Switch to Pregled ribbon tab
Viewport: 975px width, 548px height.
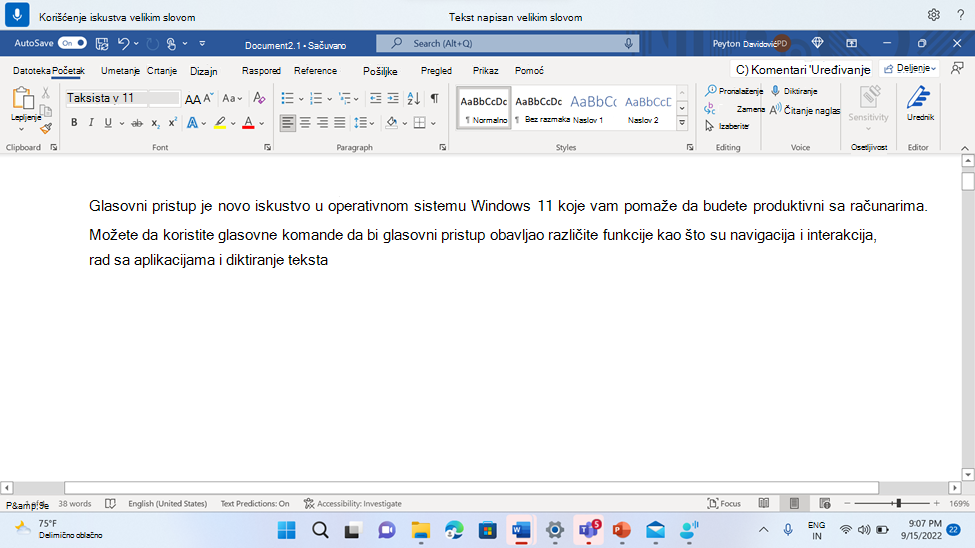[436, 71]
